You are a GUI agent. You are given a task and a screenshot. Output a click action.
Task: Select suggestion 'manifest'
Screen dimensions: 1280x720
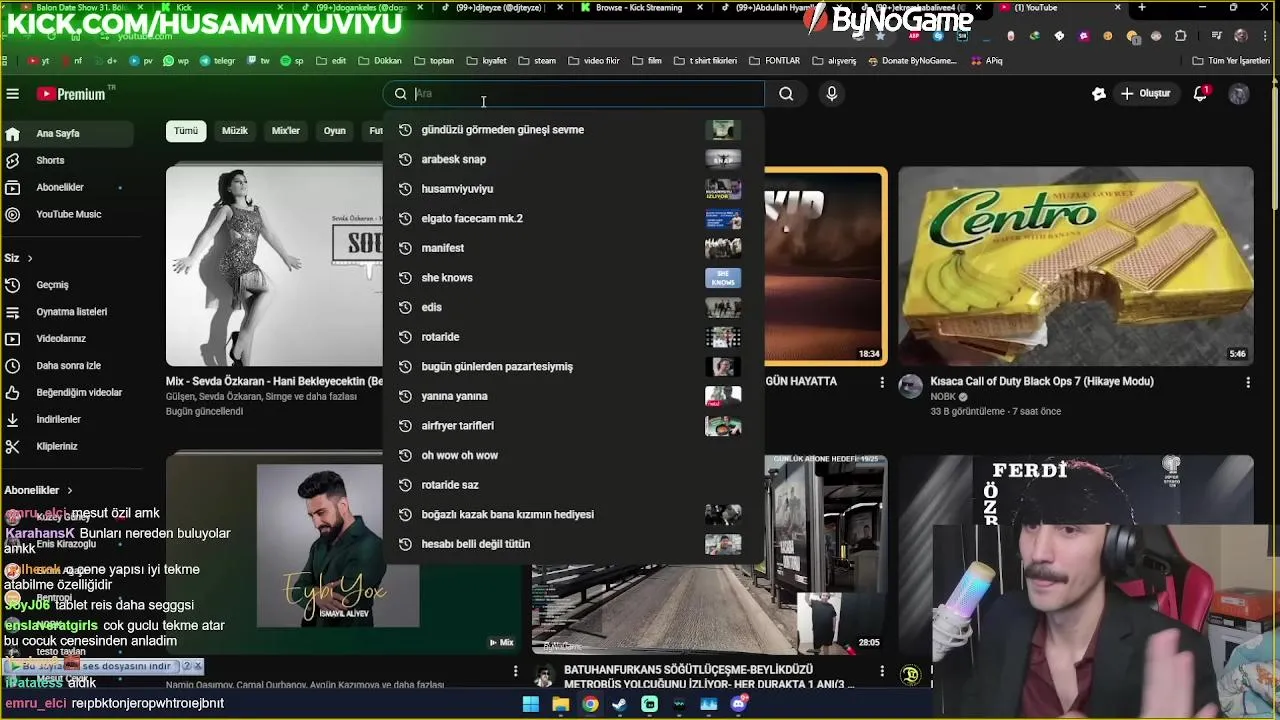pos(572,248)
